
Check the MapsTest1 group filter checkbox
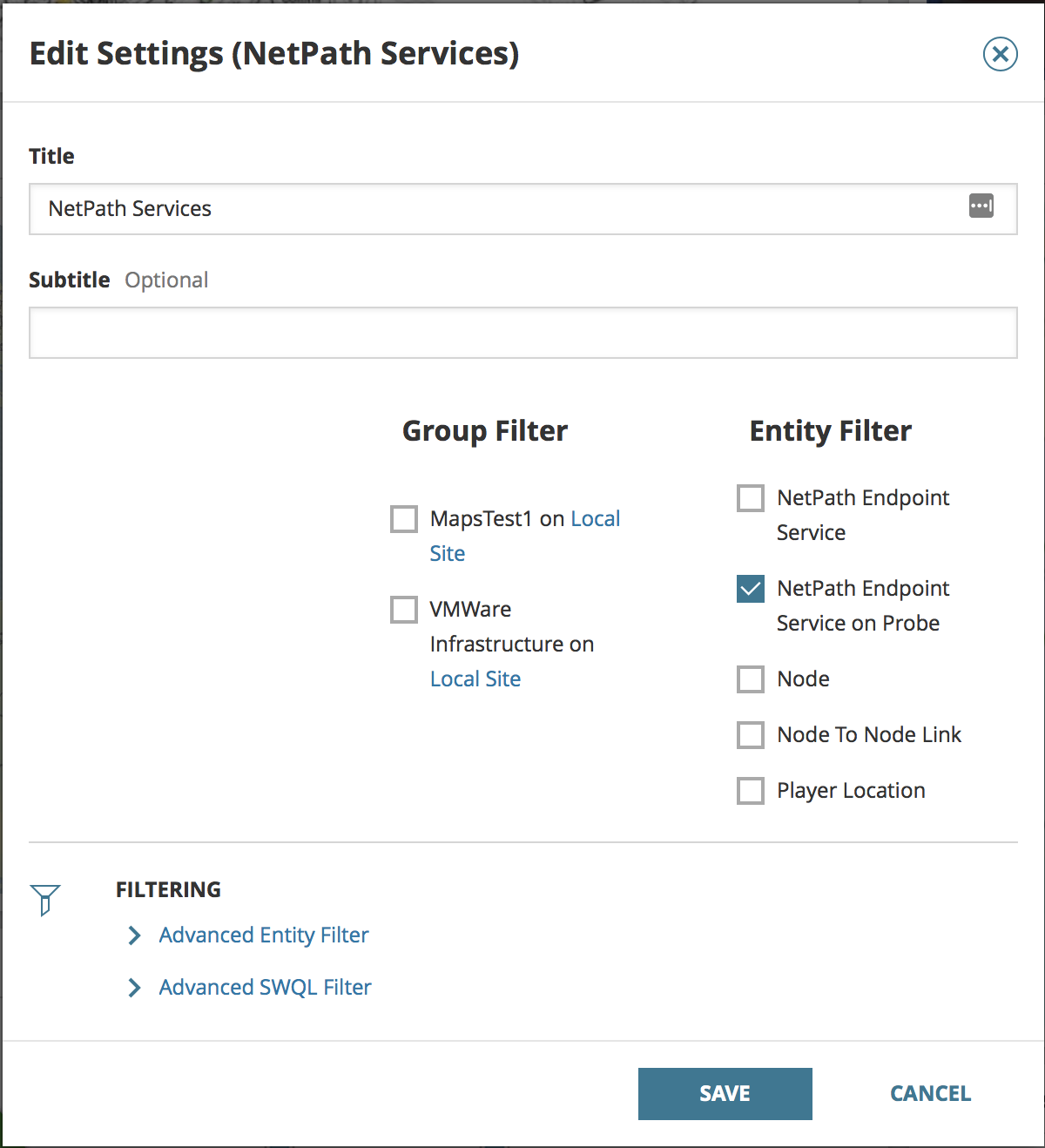(404, 519)
